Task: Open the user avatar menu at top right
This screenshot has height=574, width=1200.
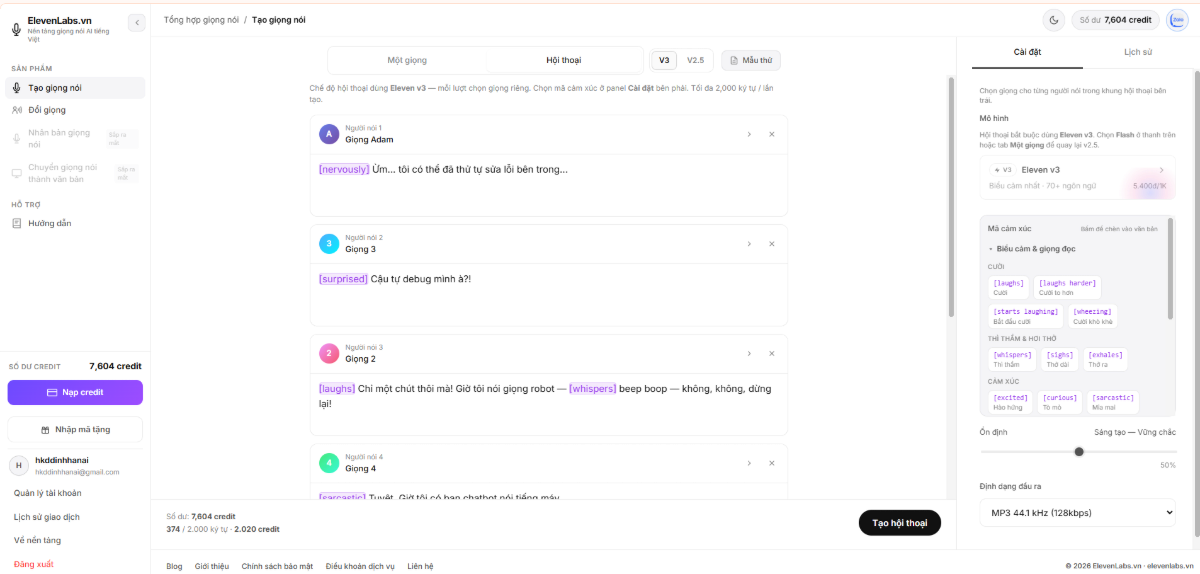Action: tap(1177, 20)
